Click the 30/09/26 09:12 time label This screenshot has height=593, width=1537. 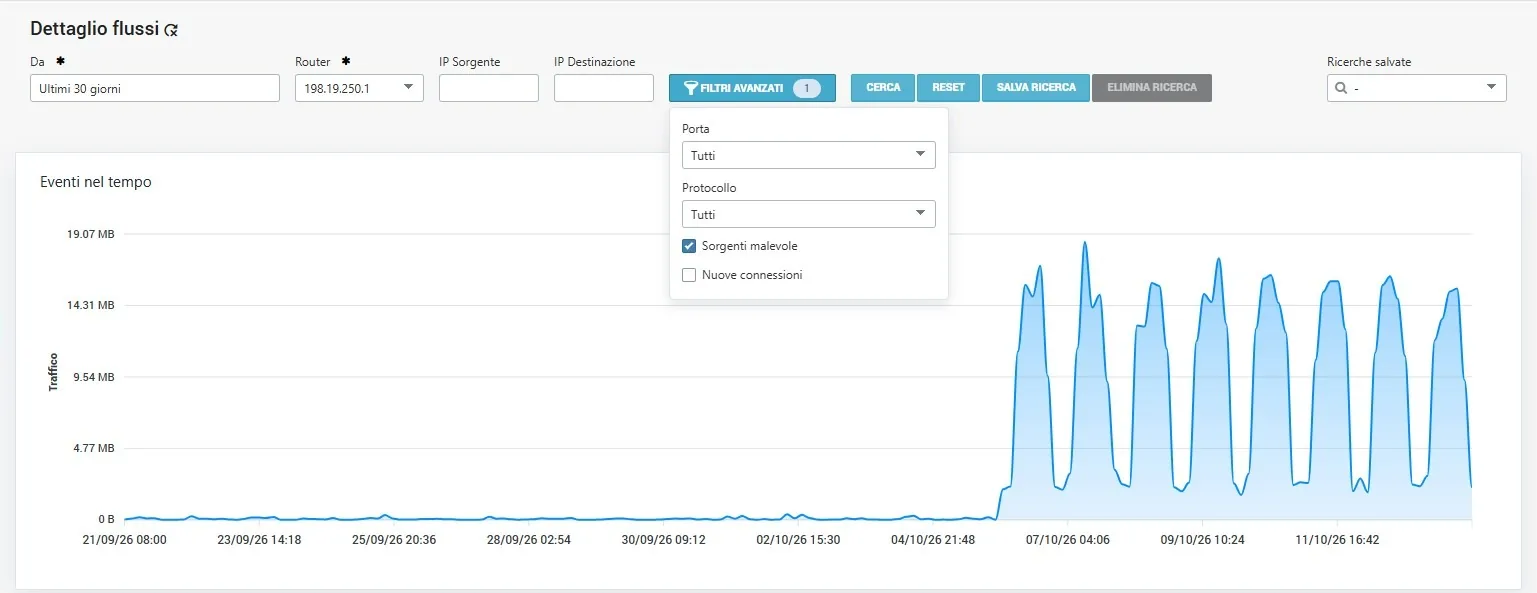(663, 540)
